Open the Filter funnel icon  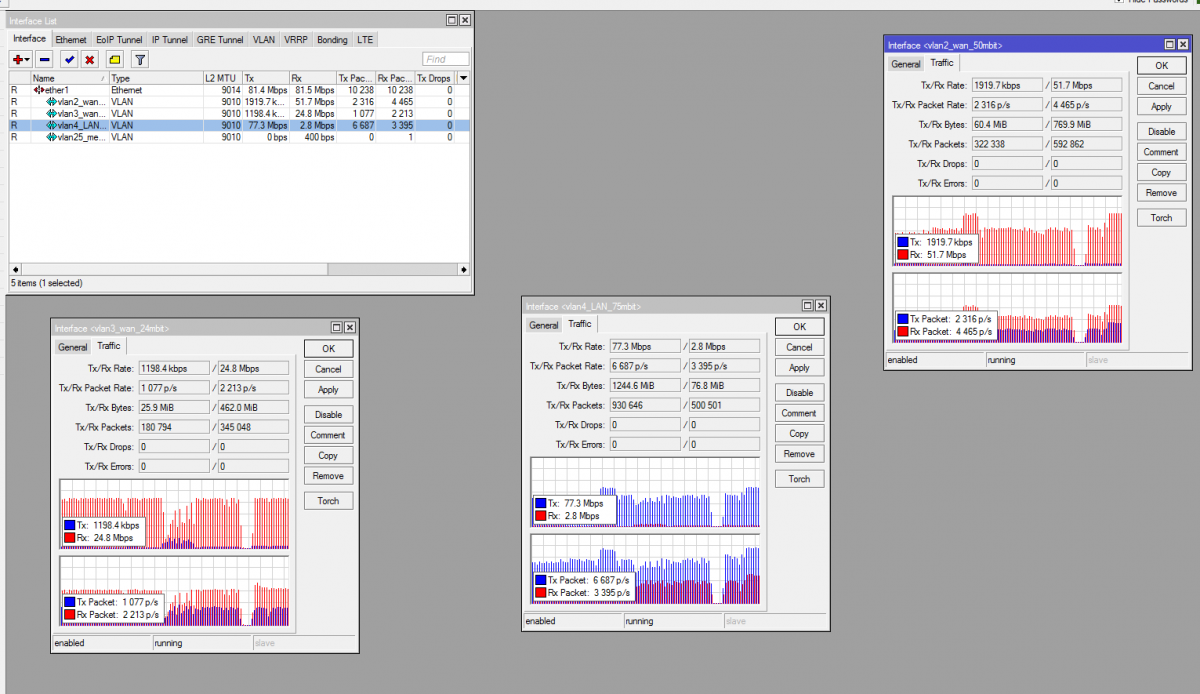pos(140,60)
